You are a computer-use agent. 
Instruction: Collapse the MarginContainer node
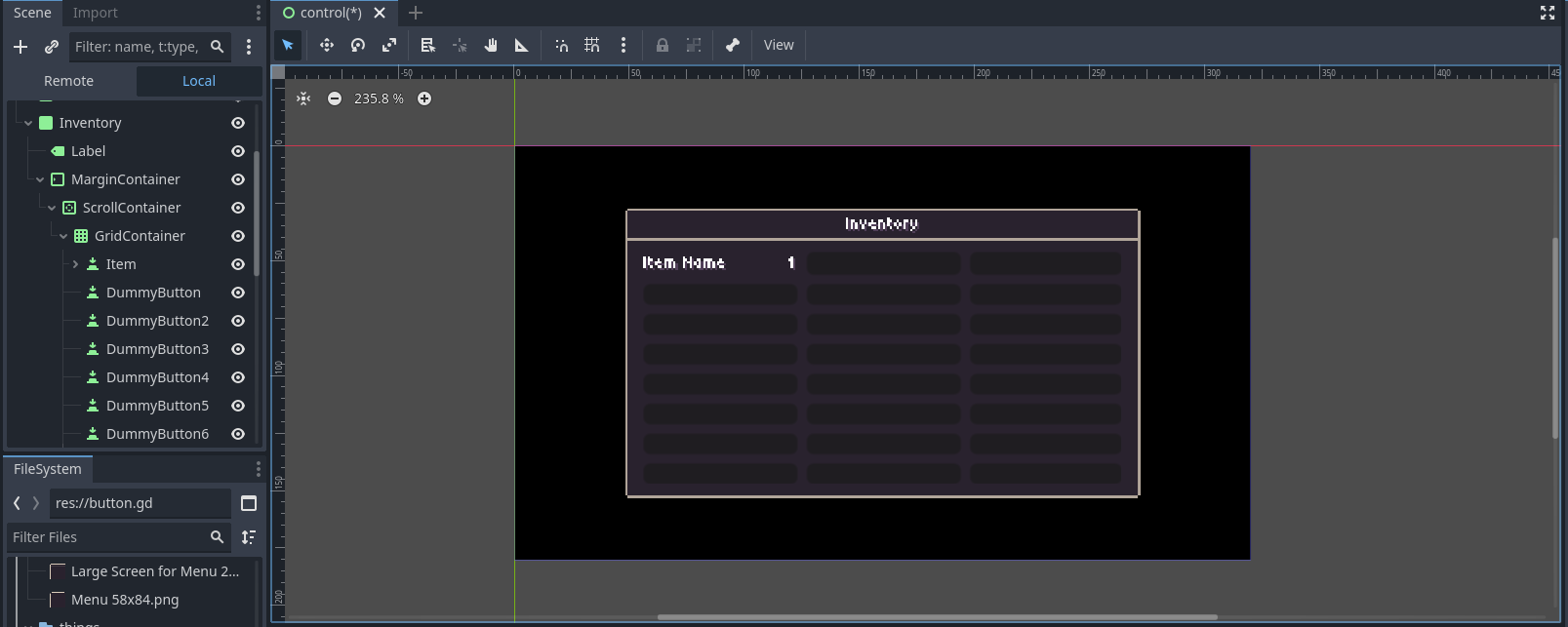tap(40, 179)
